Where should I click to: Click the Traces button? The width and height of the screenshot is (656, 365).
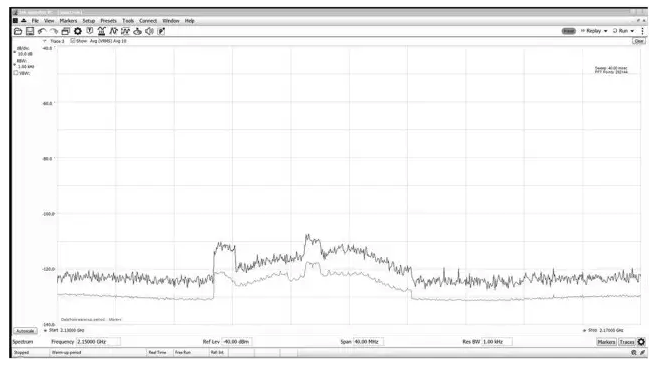(x=627, y=342)
